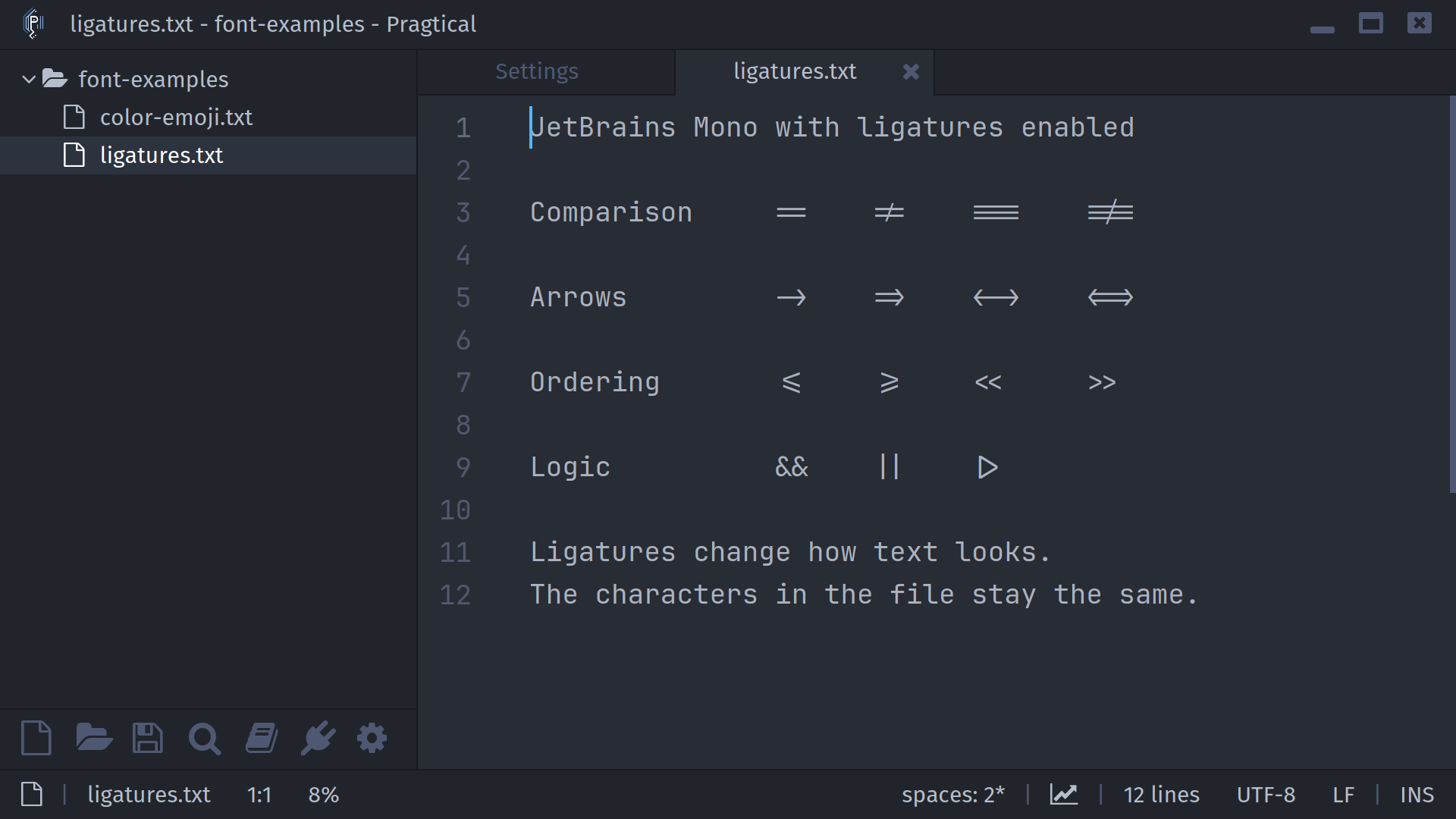Click the not-equal ligature on line 3

(889, 212)
